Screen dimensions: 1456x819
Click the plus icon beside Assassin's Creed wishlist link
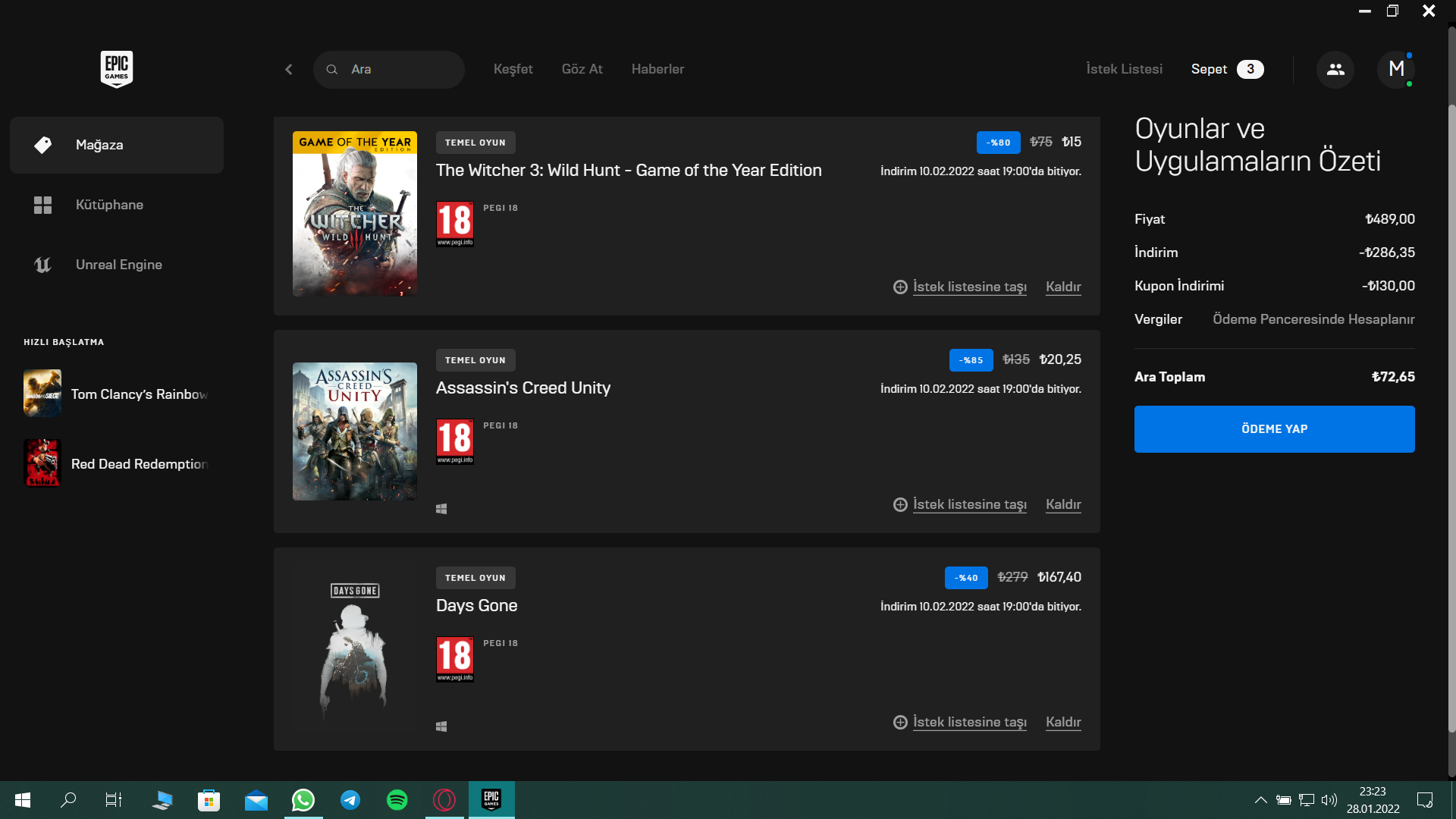[900, 504]
